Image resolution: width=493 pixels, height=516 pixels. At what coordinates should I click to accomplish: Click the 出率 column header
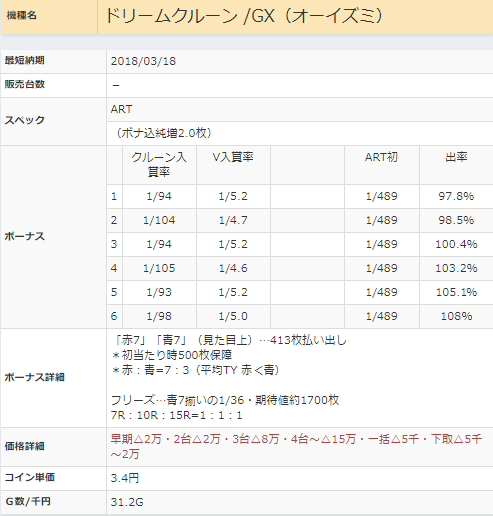tap(456, 157)
